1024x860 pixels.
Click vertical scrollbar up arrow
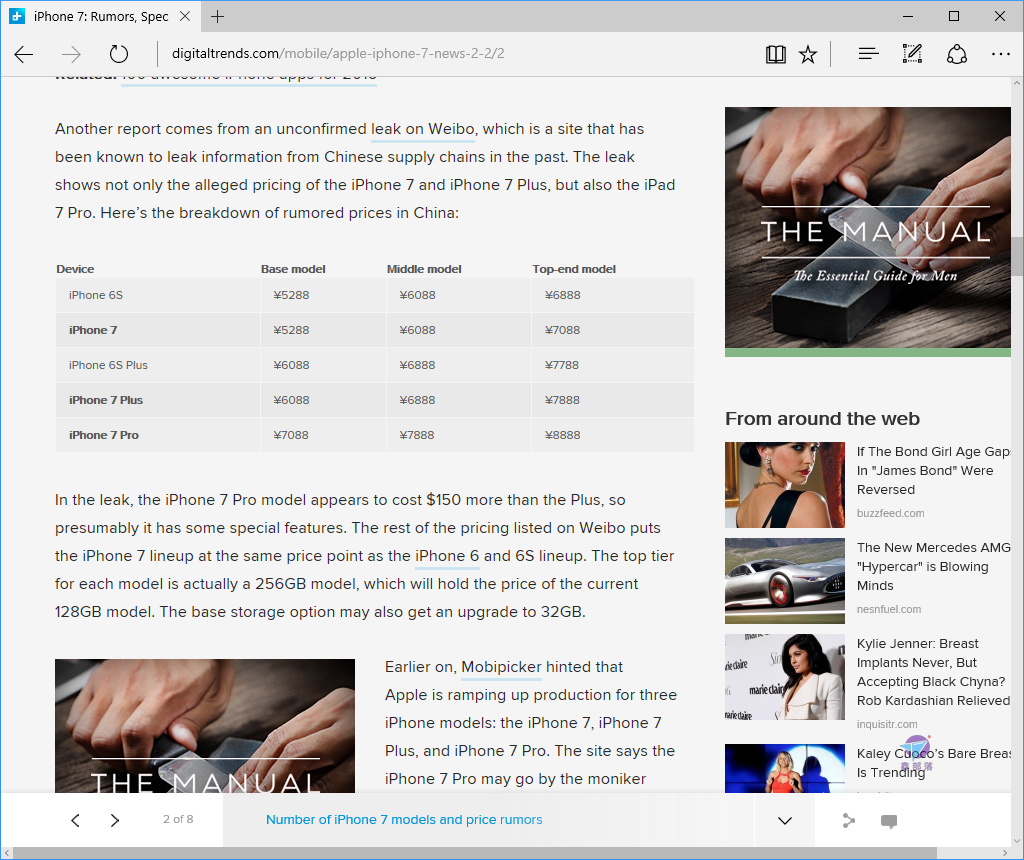pos(1017,83)
